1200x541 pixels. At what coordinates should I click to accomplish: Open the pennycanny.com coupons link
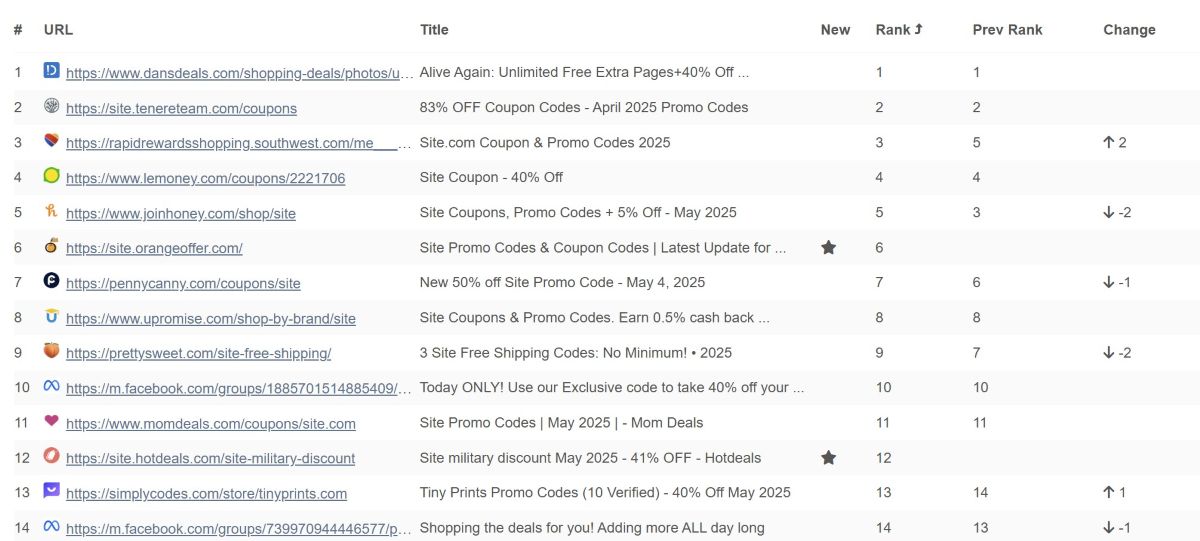[x=183, y=283]
